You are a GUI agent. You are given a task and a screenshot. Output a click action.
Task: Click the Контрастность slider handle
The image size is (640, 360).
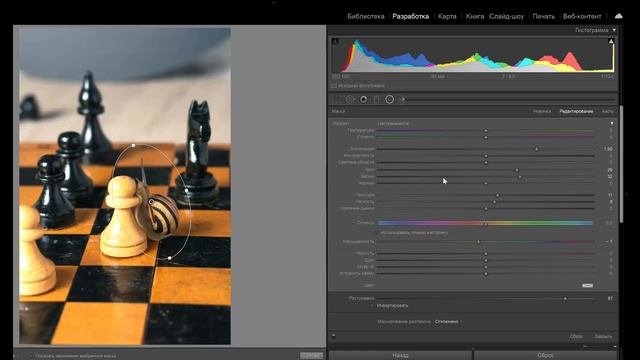(x=486, y=156)
